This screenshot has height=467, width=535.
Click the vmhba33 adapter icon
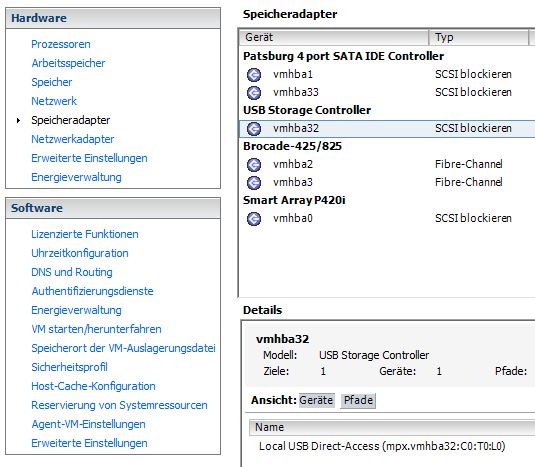tap(254, 92)
